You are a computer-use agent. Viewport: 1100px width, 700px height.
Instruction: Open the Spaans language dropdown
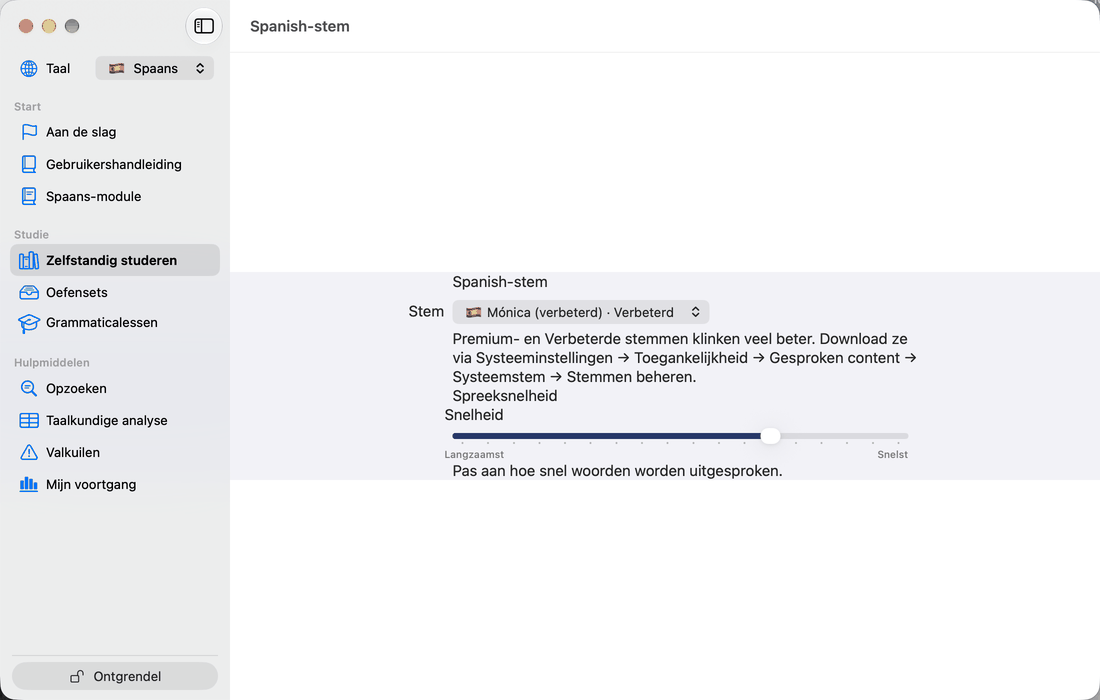click(x=154, y=68)
